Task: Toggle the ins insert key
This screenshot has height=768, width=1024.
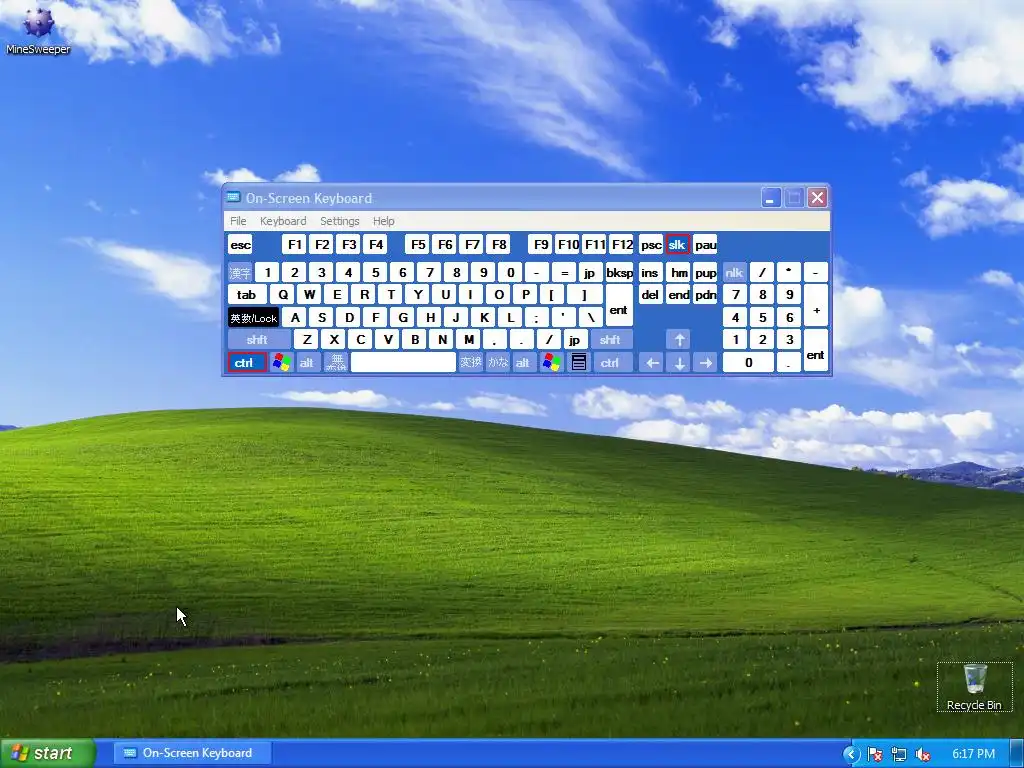Action: coord(650,272)
